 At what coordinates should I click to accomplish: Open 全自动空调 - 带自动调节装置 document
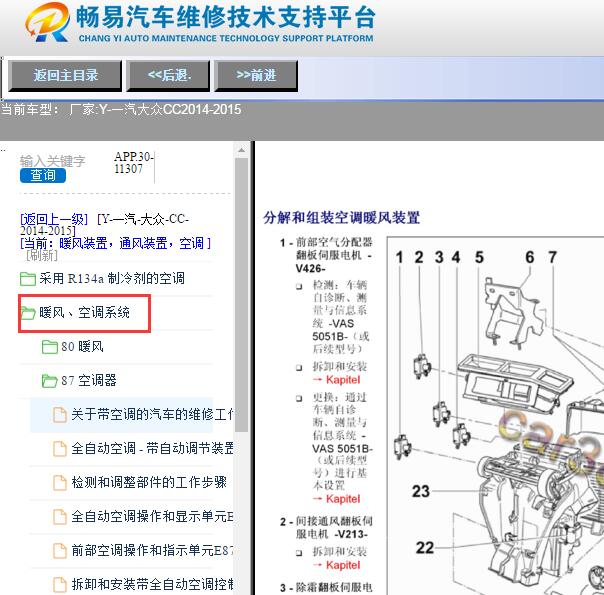[152, 448]
